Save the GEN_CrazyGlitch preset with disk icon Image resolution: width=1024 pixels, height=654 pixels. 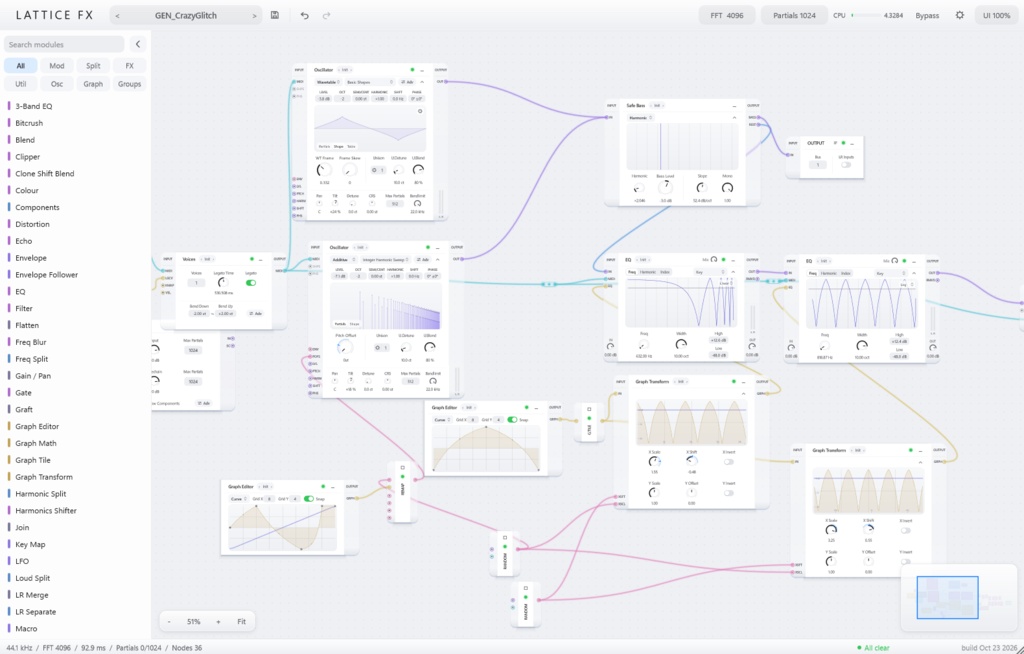tap(275, 15)
